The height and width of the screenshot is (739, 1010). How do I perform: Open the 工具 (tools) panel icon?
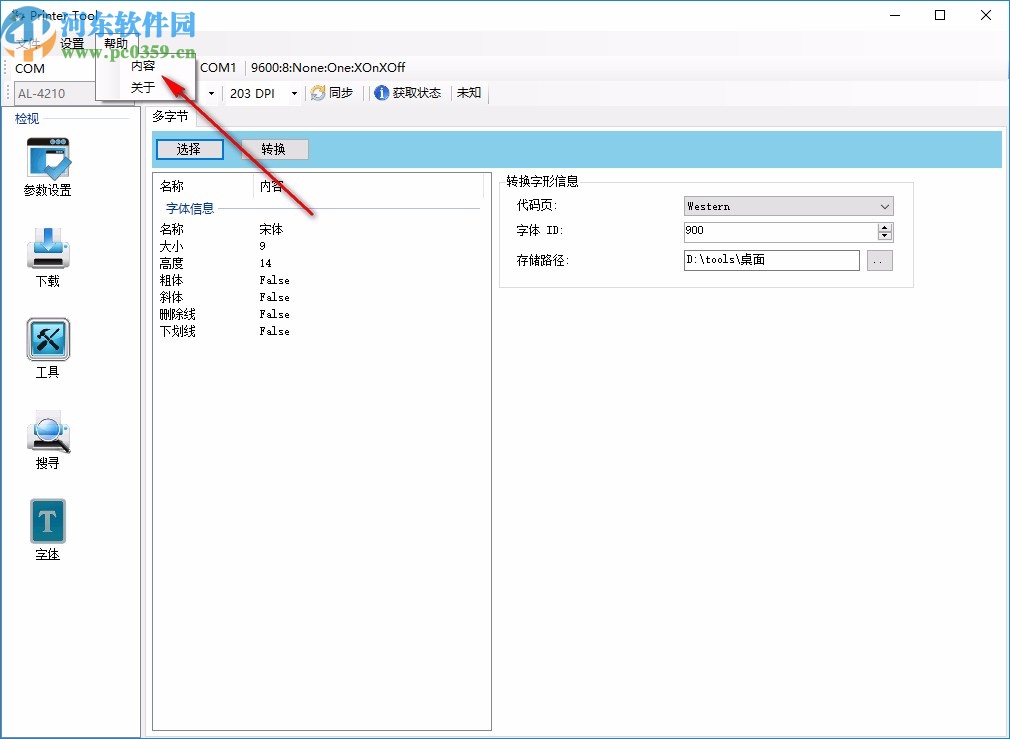[x=47, y=340]
